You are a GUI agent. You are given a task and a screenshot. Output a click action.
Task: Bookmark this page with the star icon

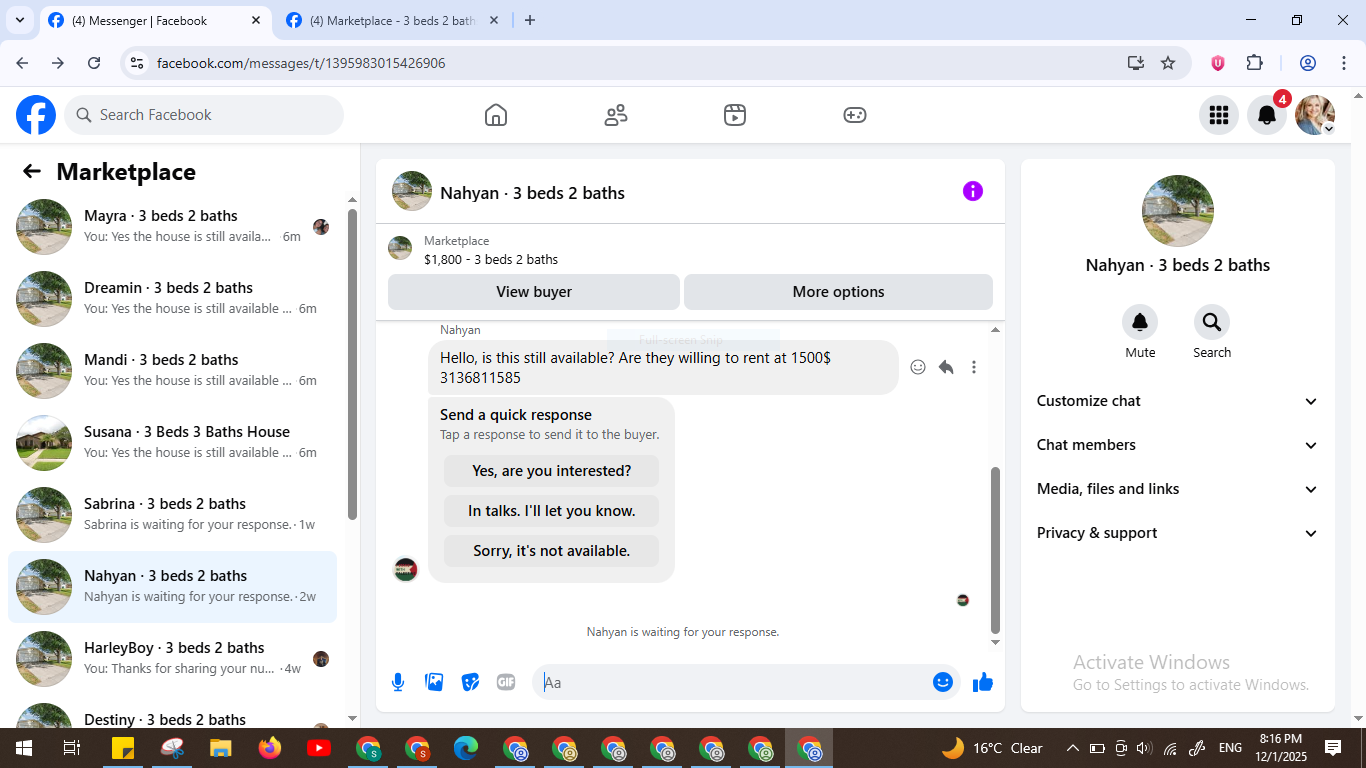pyautogui.click(x=1168, y=63)
